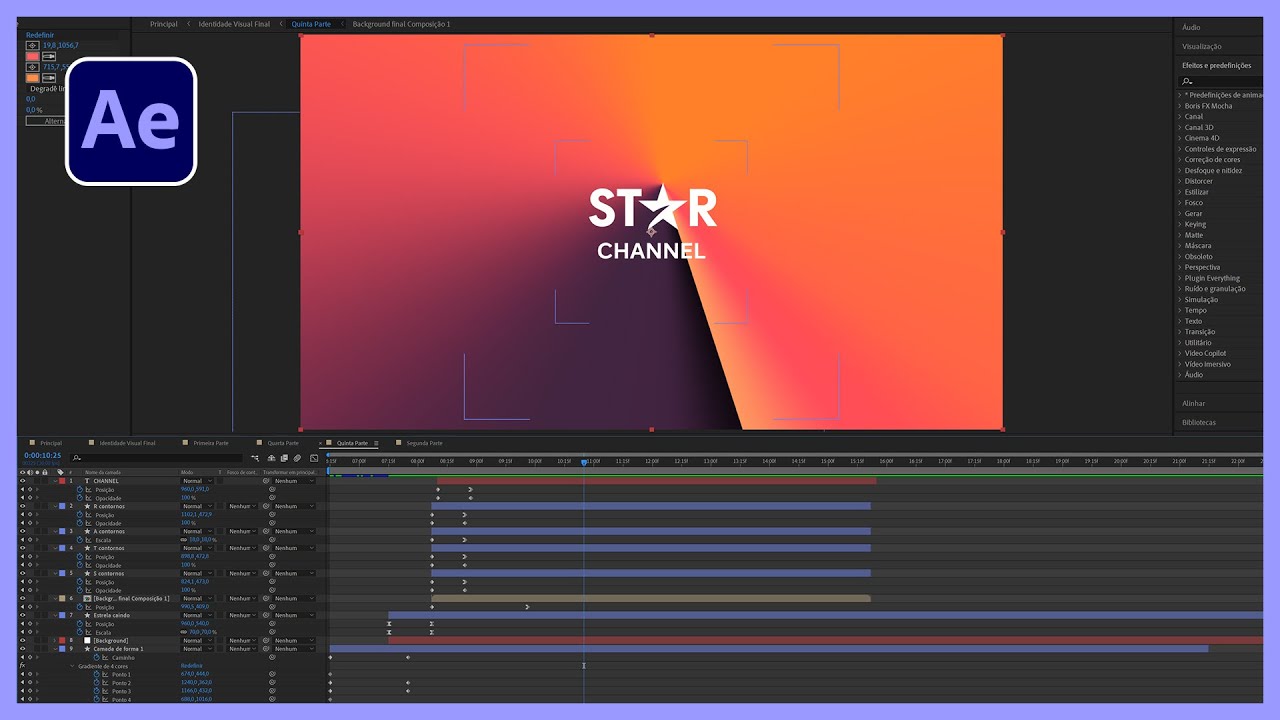Hide the Camada de forma 1 layer eye

coord(23,649)
